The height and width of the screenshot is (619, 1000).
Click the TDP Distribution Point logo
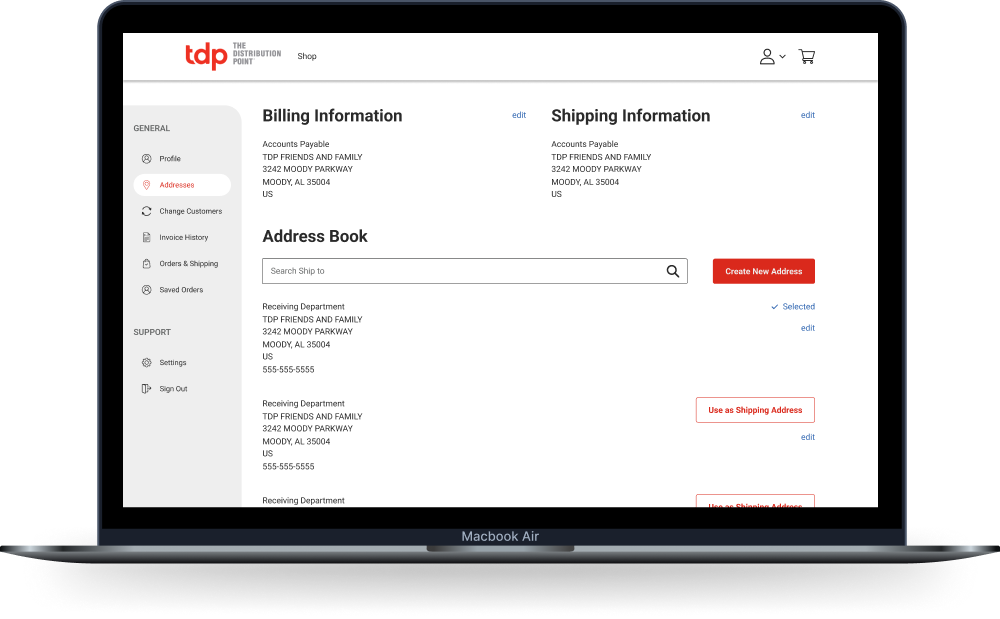click(x=232, y=56)
